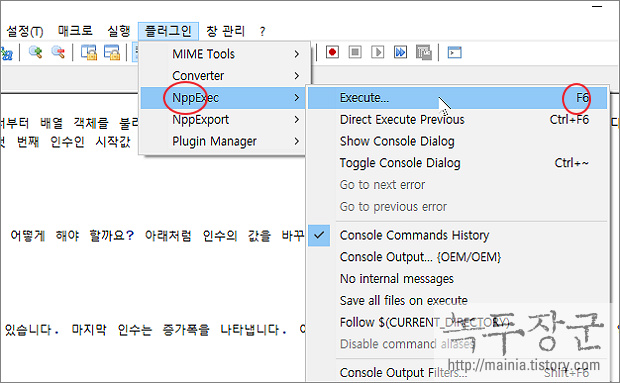This screenshot has width=620, height=383.
Task: Expand MIME Tools submenu
Action: click(223, 54)
